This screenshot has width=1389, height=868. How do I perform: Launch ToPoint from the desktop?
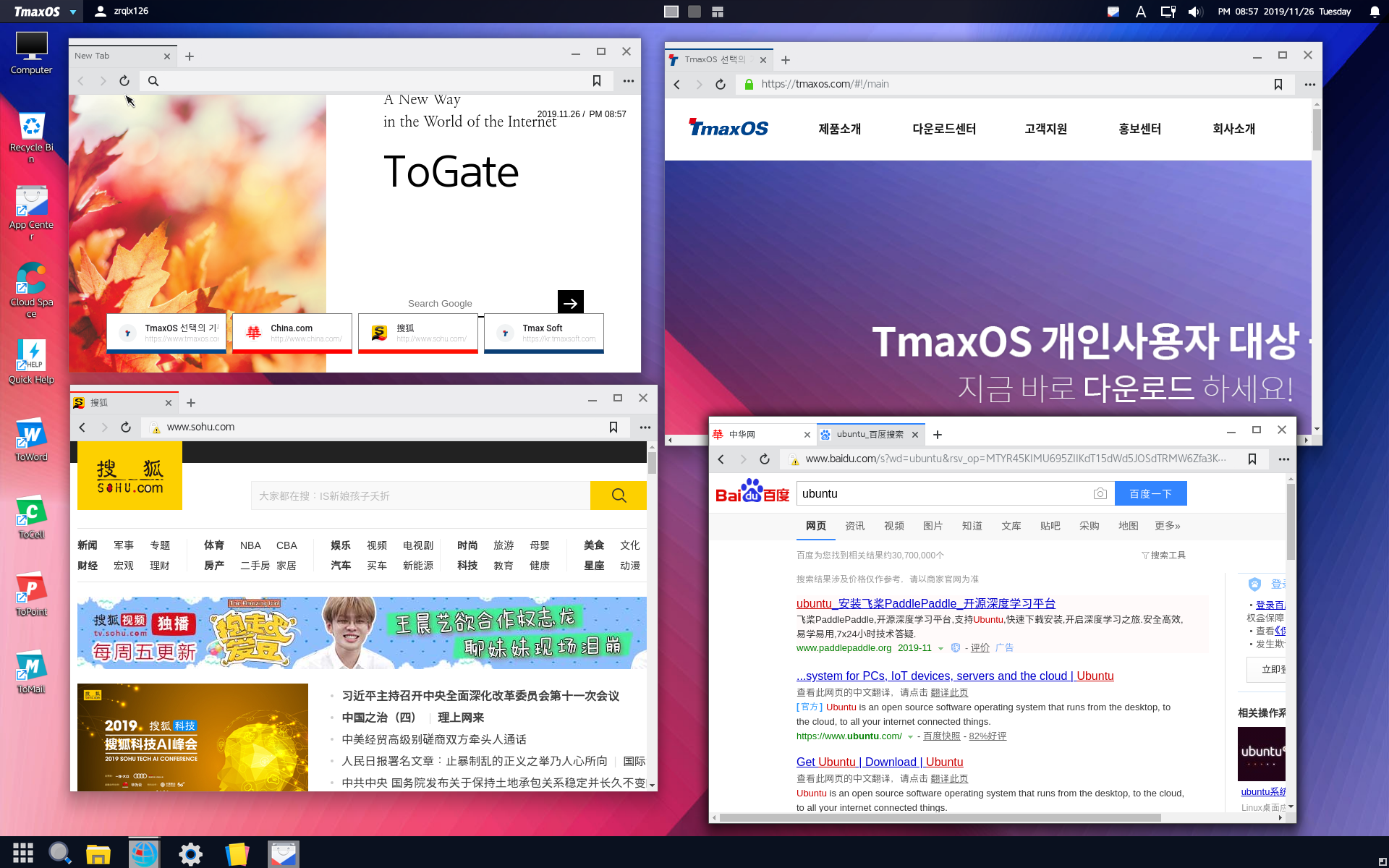(x=31, y=594)
